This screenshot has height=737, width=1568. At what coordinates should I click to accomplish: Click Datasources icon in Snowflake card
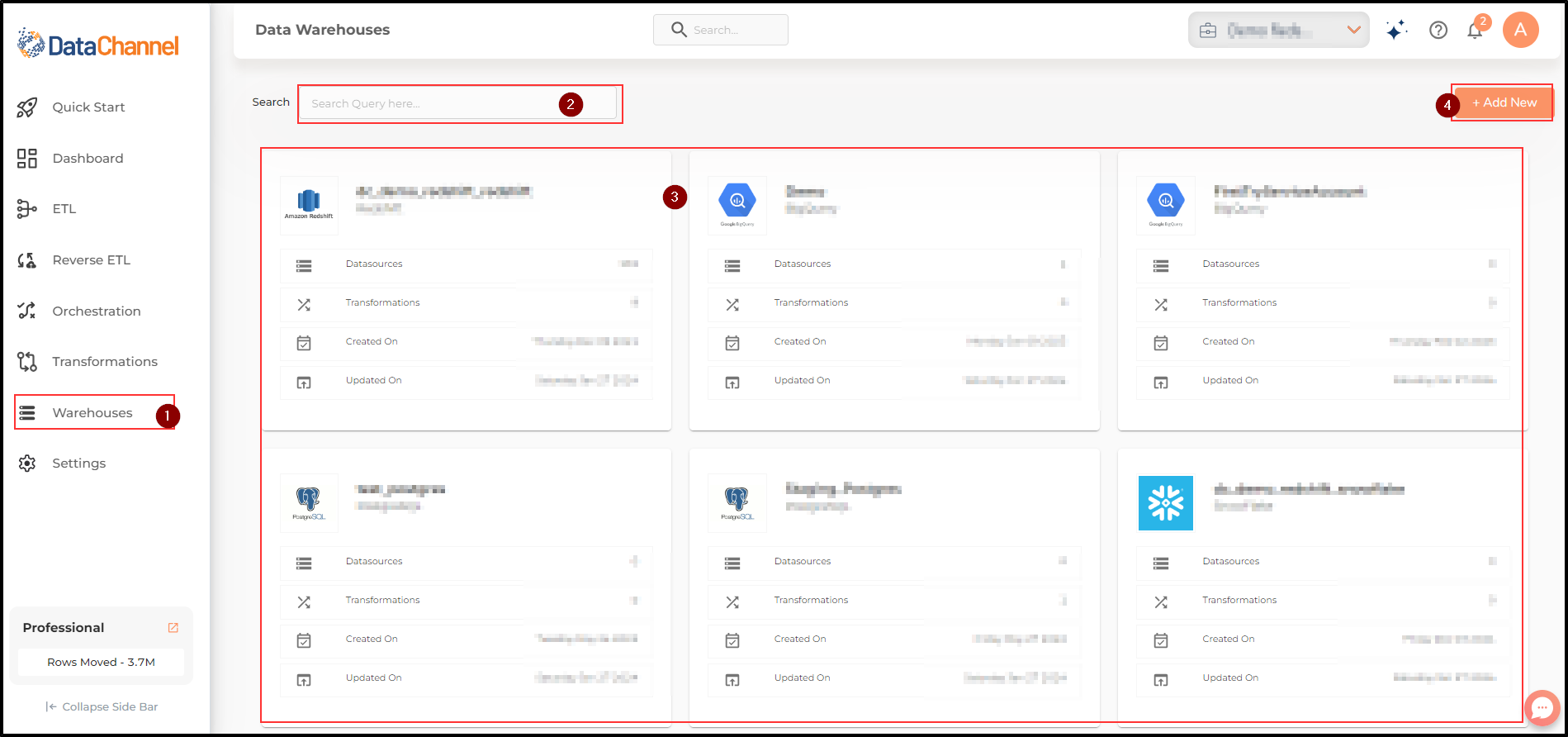1161,563
